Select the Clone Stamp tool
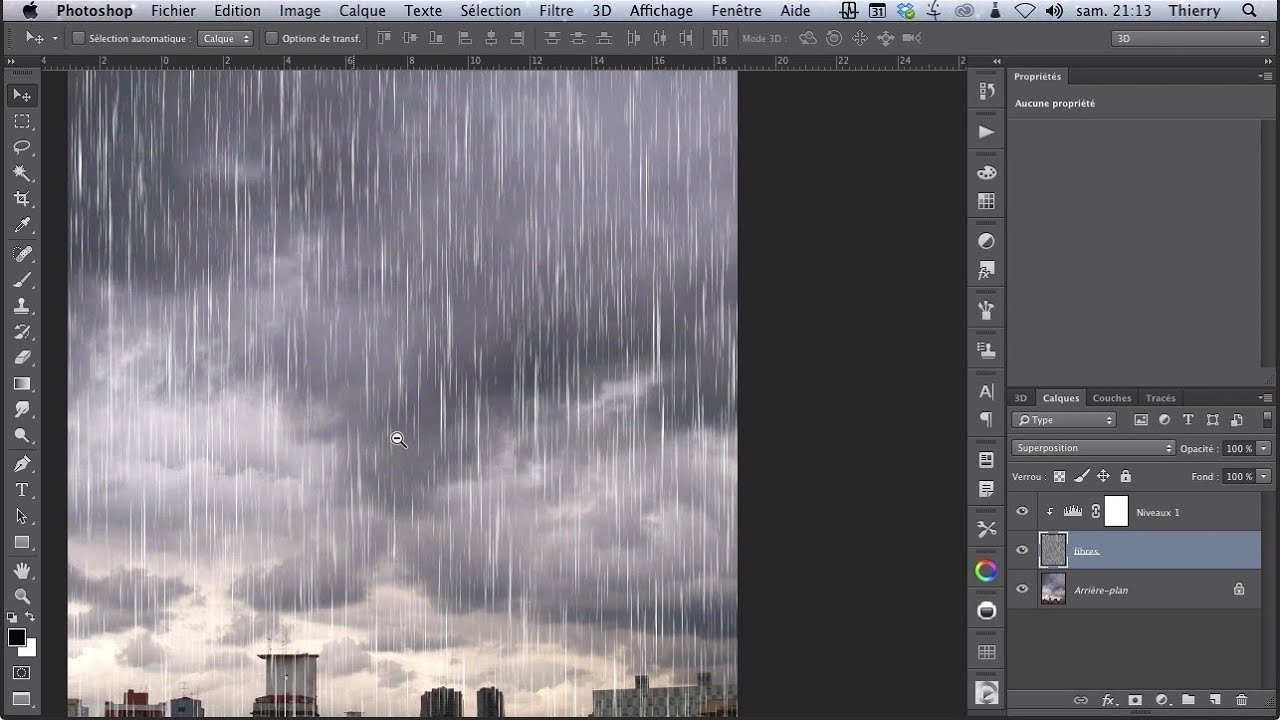Viewport: 1280px width, 720px height. point(22,306)
